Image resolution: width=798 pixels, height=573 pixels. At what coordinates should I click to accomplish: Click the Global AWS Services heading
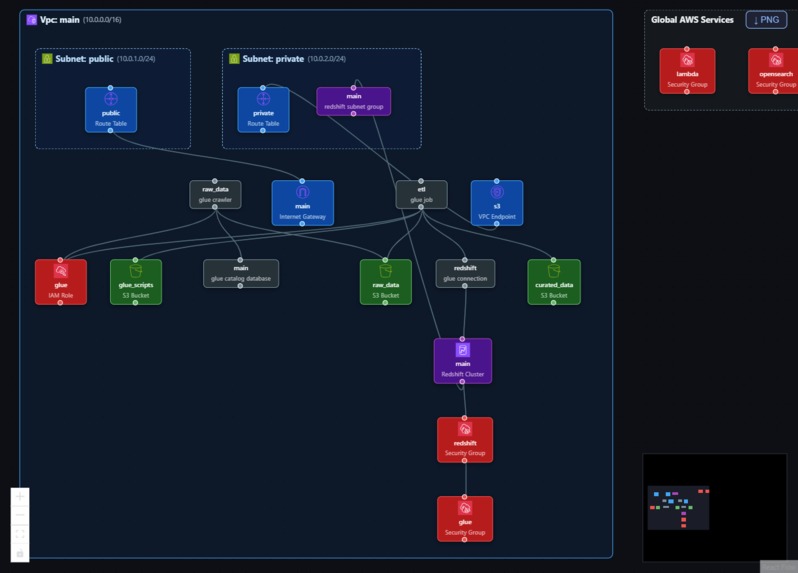pos(692,20)
